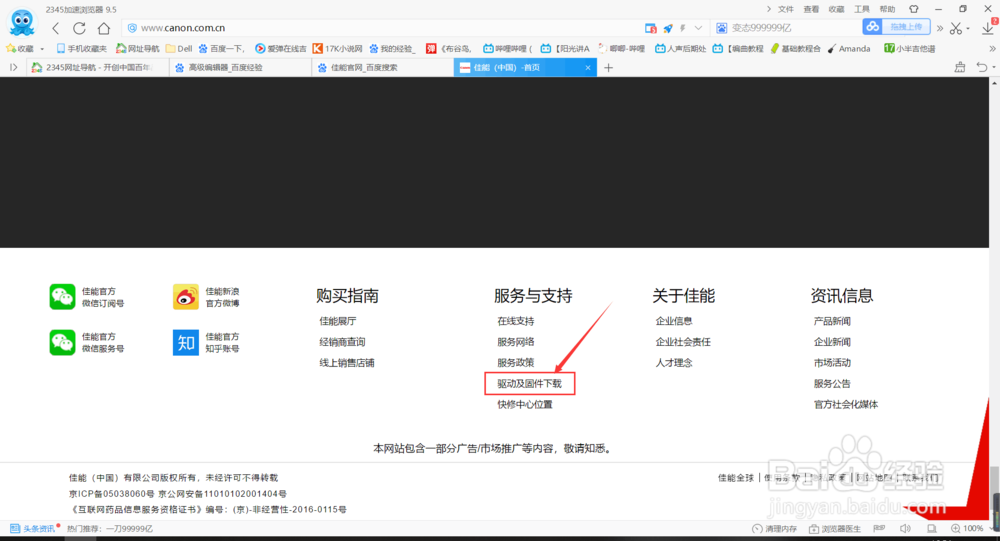1000x541 pixels.
Task: Open the 佳能全球 footer link
Action: tap(736, 478)
